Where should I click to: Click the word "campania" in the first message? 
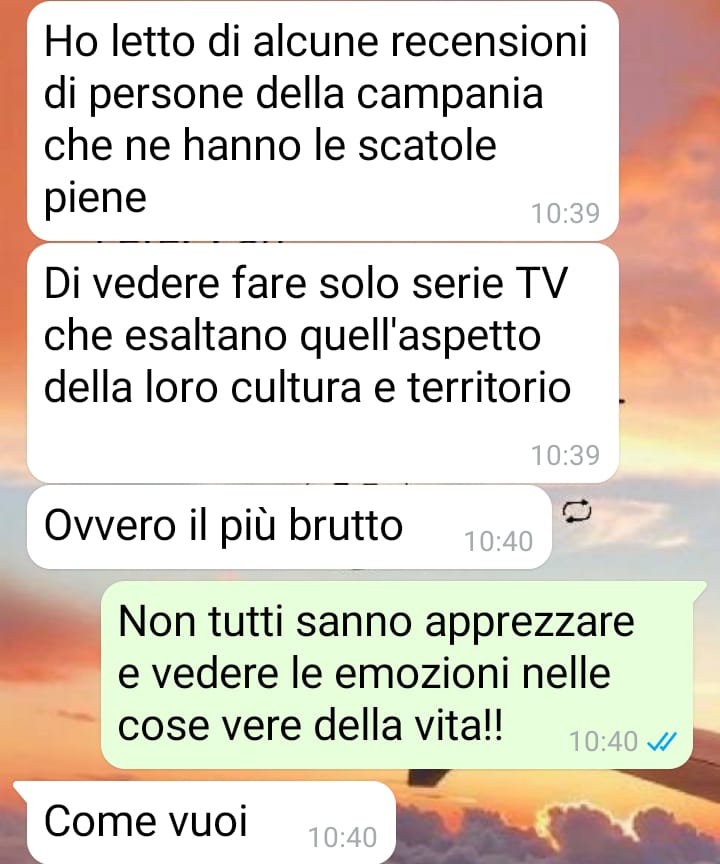[450, 95]
